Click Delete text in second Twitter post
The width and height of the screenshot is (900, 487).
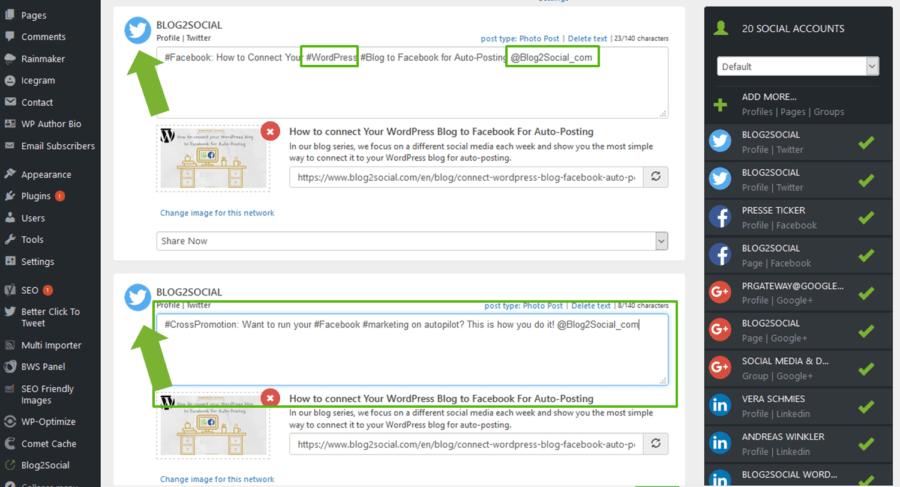[x=591, y=306]
